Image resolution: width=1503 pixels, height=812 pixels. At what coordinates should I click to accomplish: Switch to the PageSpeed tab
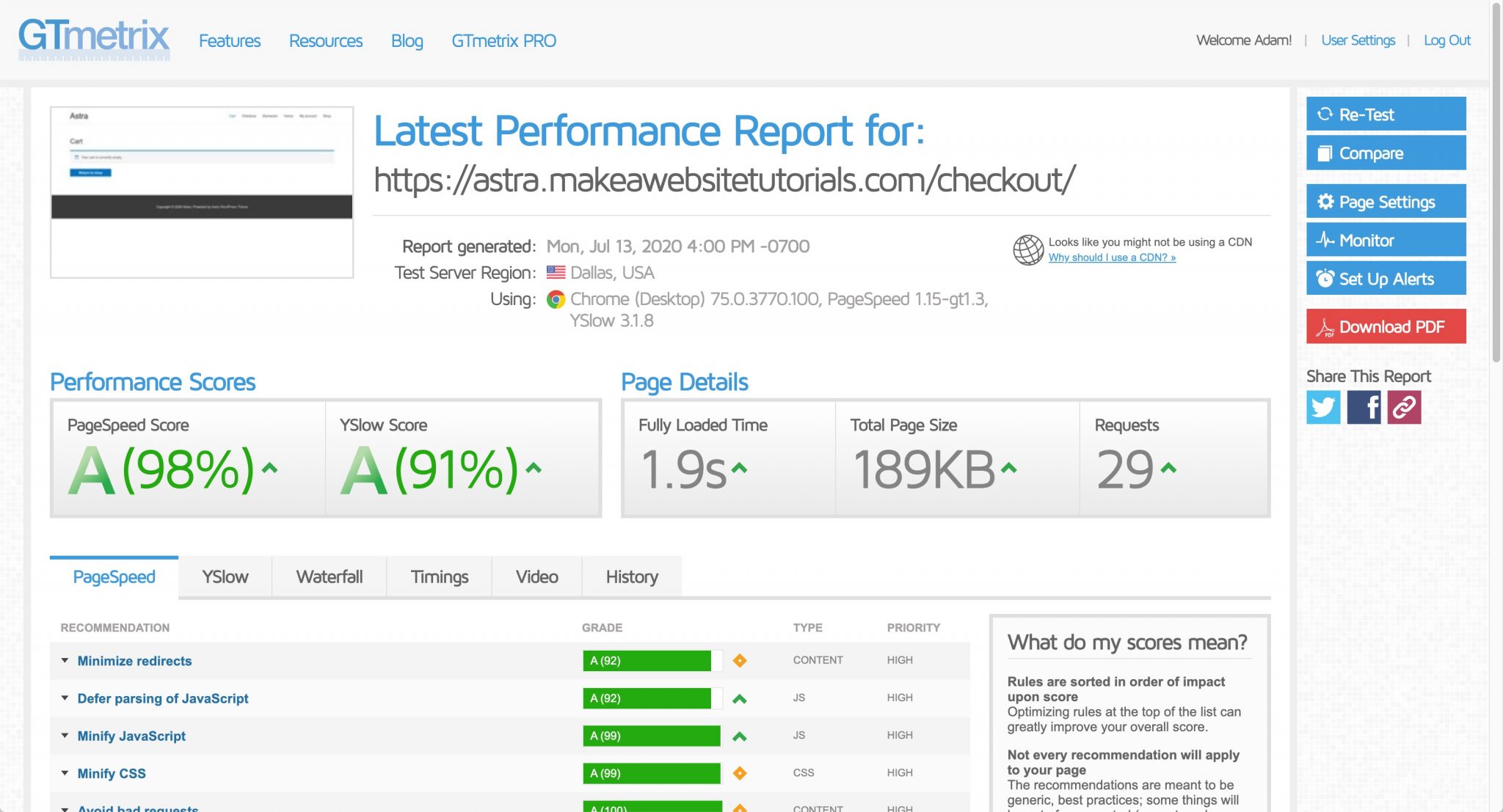114,577
